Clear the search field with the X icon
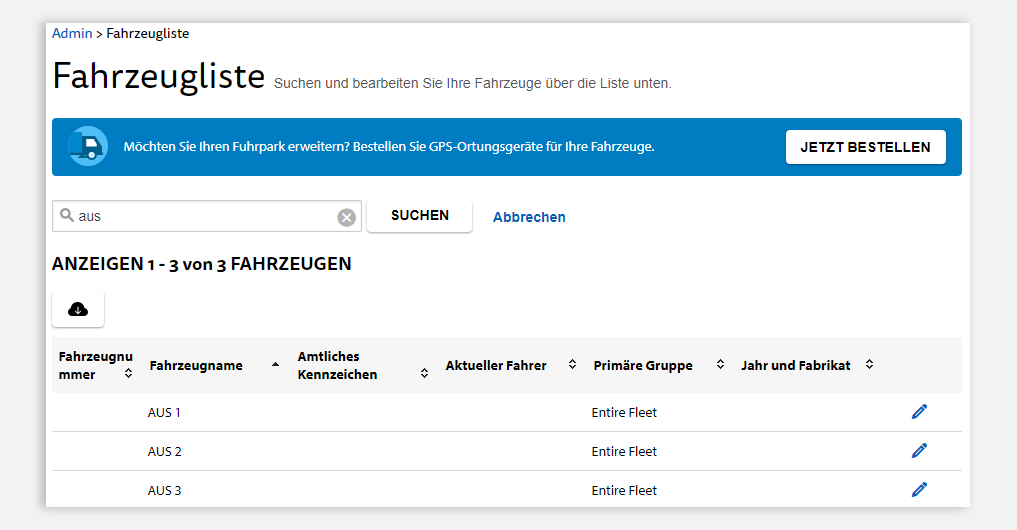The height and width of the screenshot is (530, 1017). pyautogui.click(x=346, y=217)
